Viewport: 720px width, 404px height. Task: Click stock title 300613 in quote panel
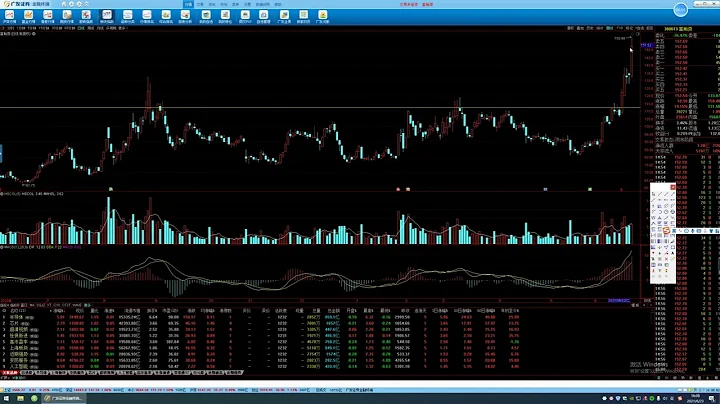[678, 28]
